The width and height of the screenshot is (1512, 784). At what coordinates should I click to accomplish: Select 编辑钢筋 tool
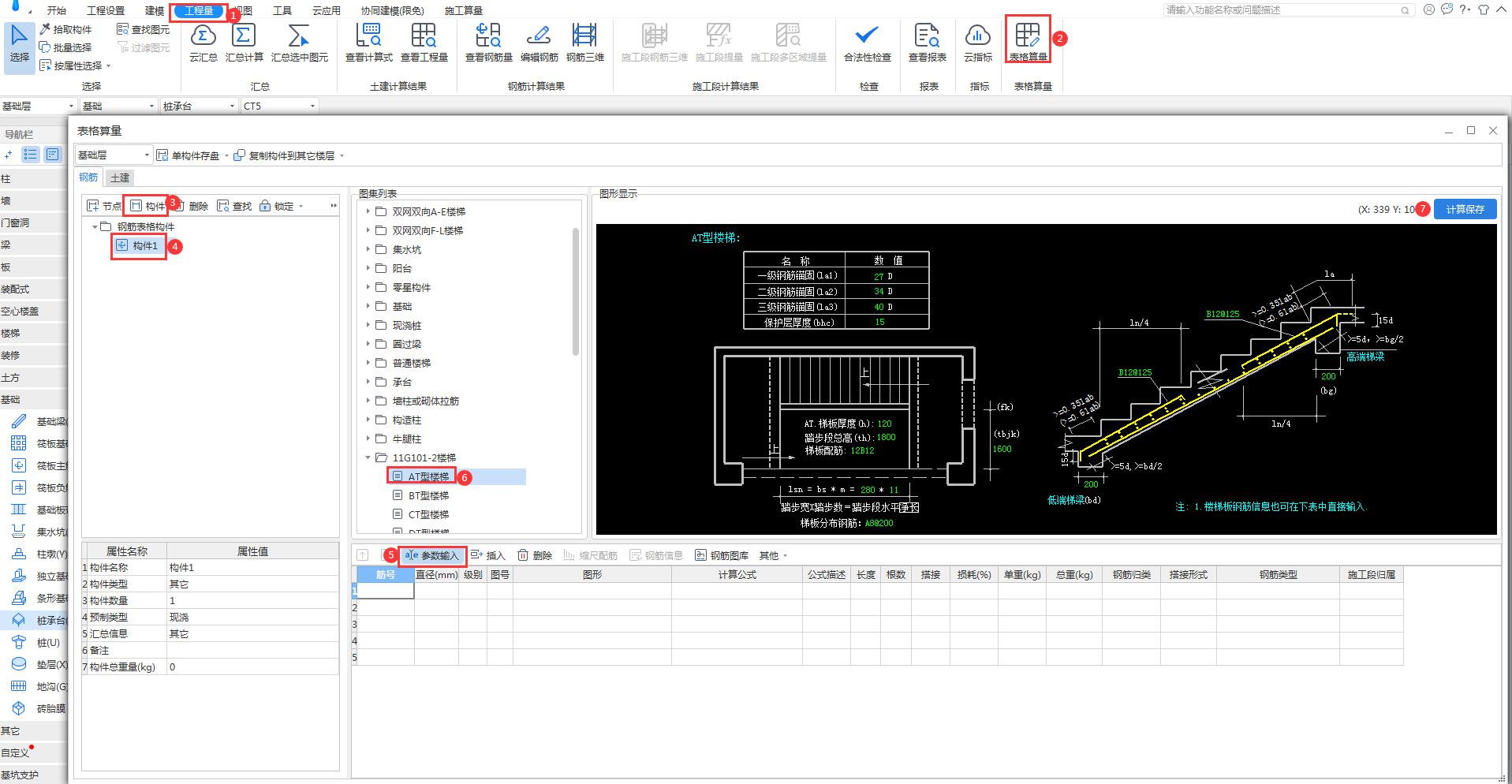pyautogui.click(x=539, y=43)
